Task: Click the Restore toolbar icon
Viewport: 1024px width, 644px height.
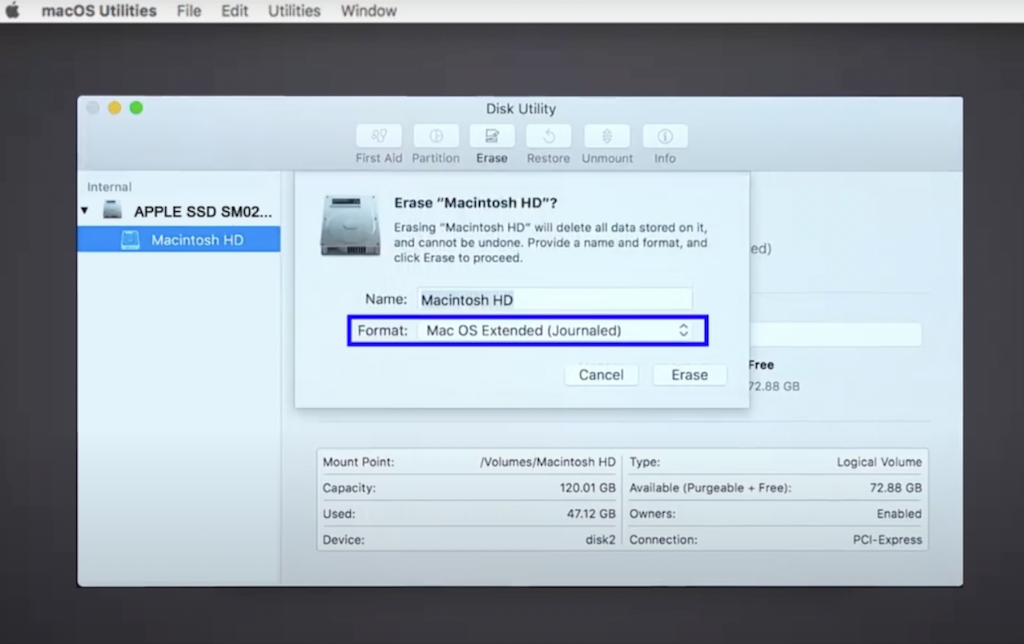Action: tap(549, 136)
